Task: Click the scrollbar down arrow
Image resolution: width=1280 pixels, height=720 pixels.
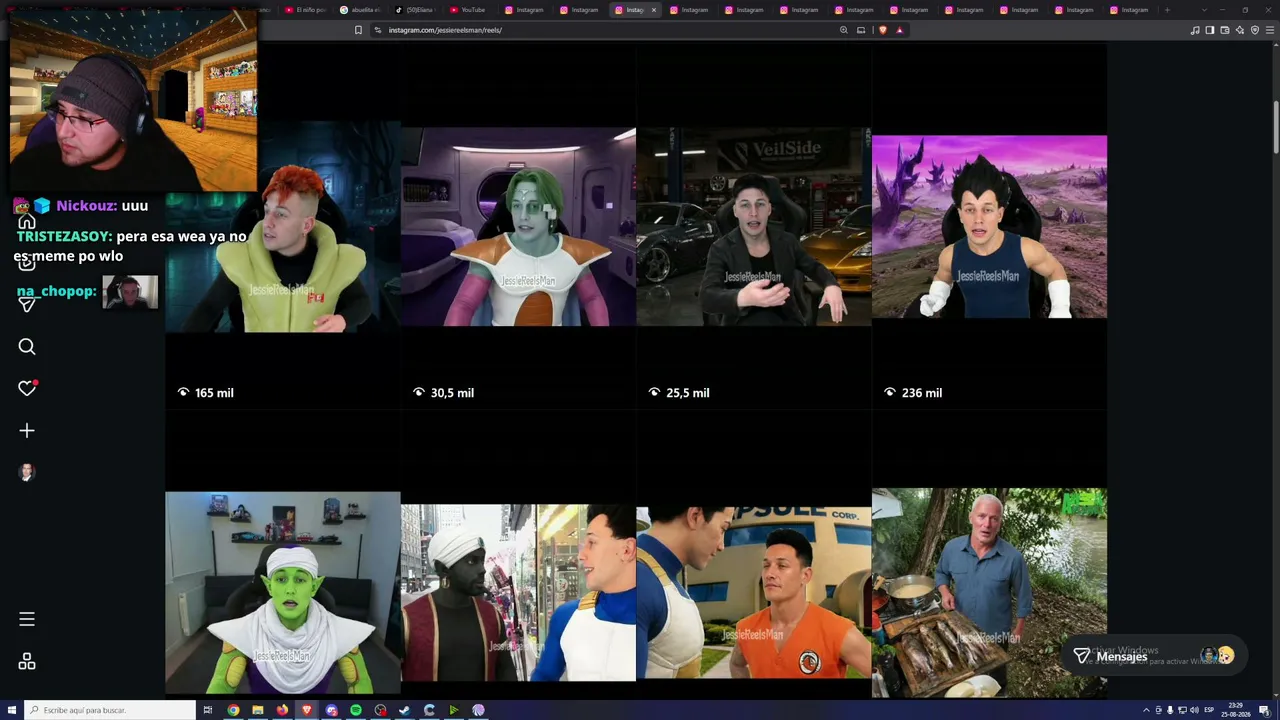Action: point(1275,696)
